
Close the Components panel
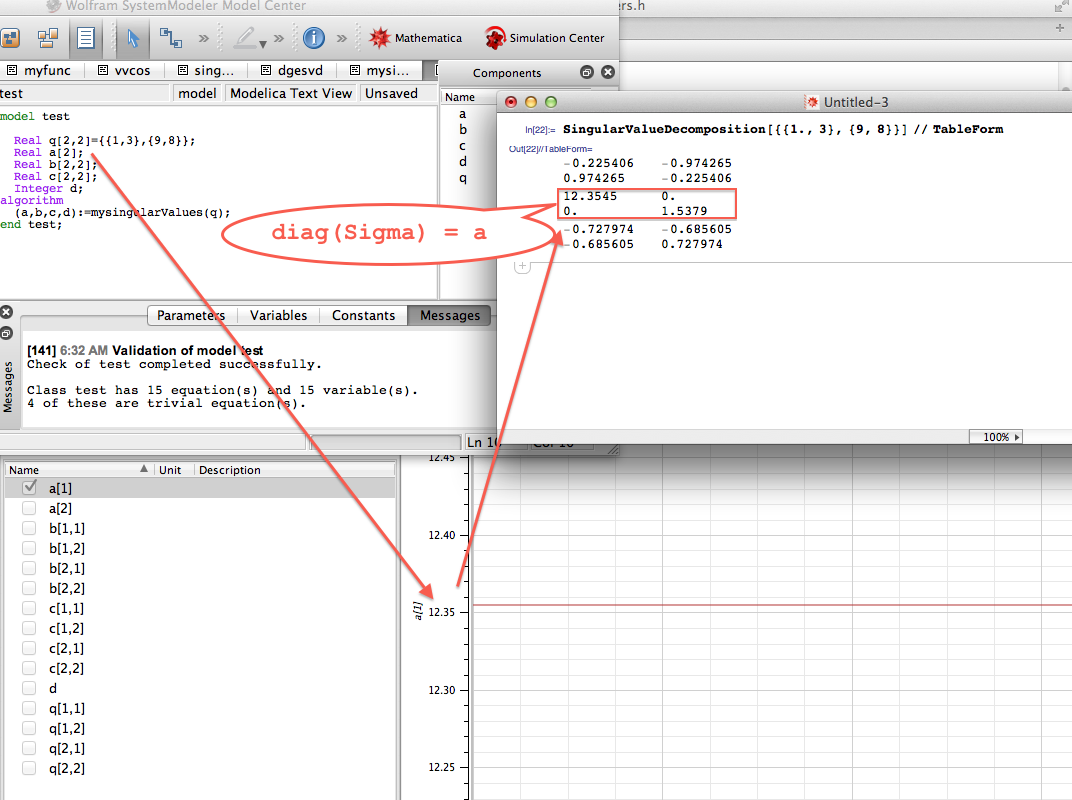[608, 72]
